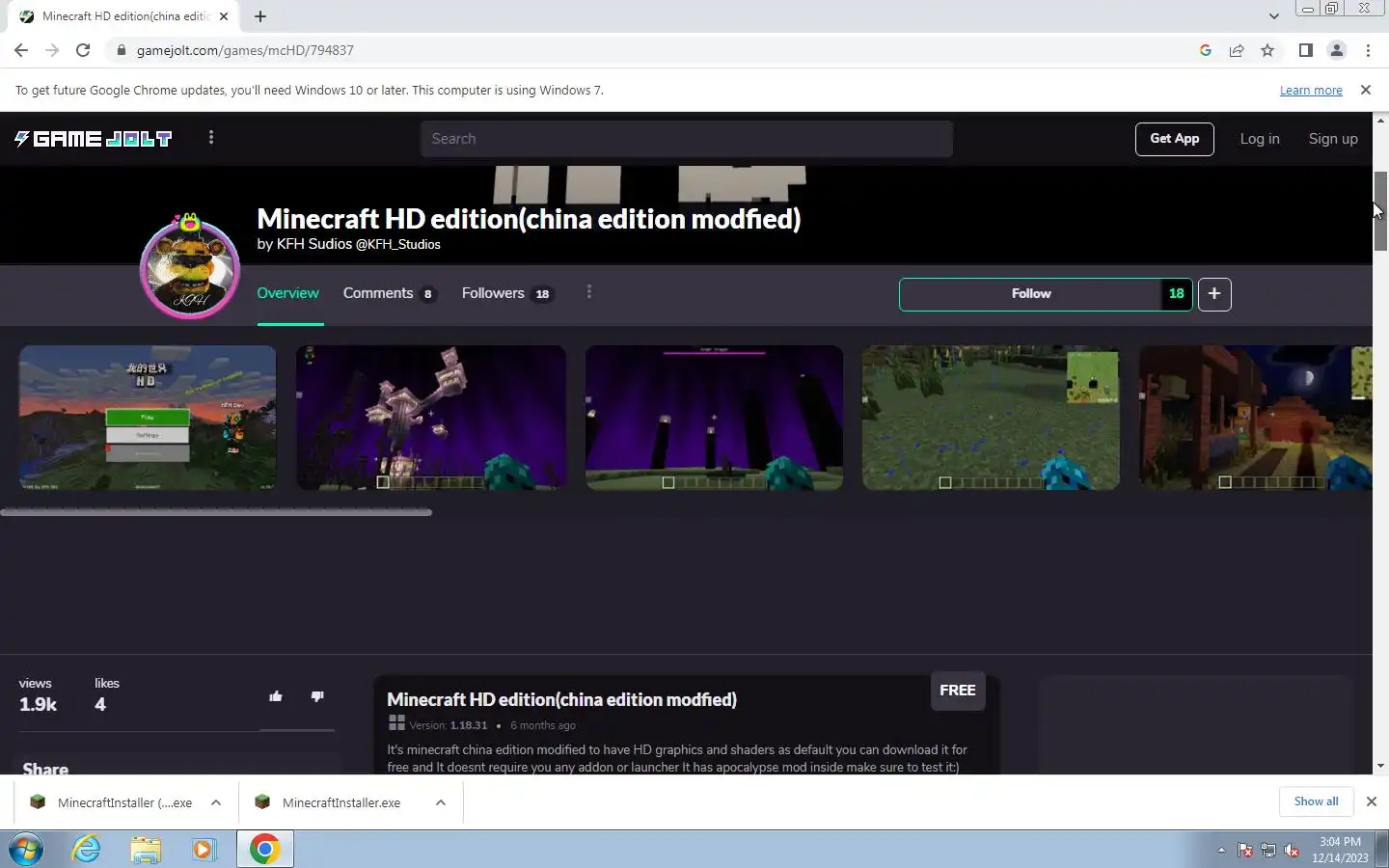Screen dimensions: 1389x868
Task: Open the Chrome side panel
Action: [x=1305, y=50]
